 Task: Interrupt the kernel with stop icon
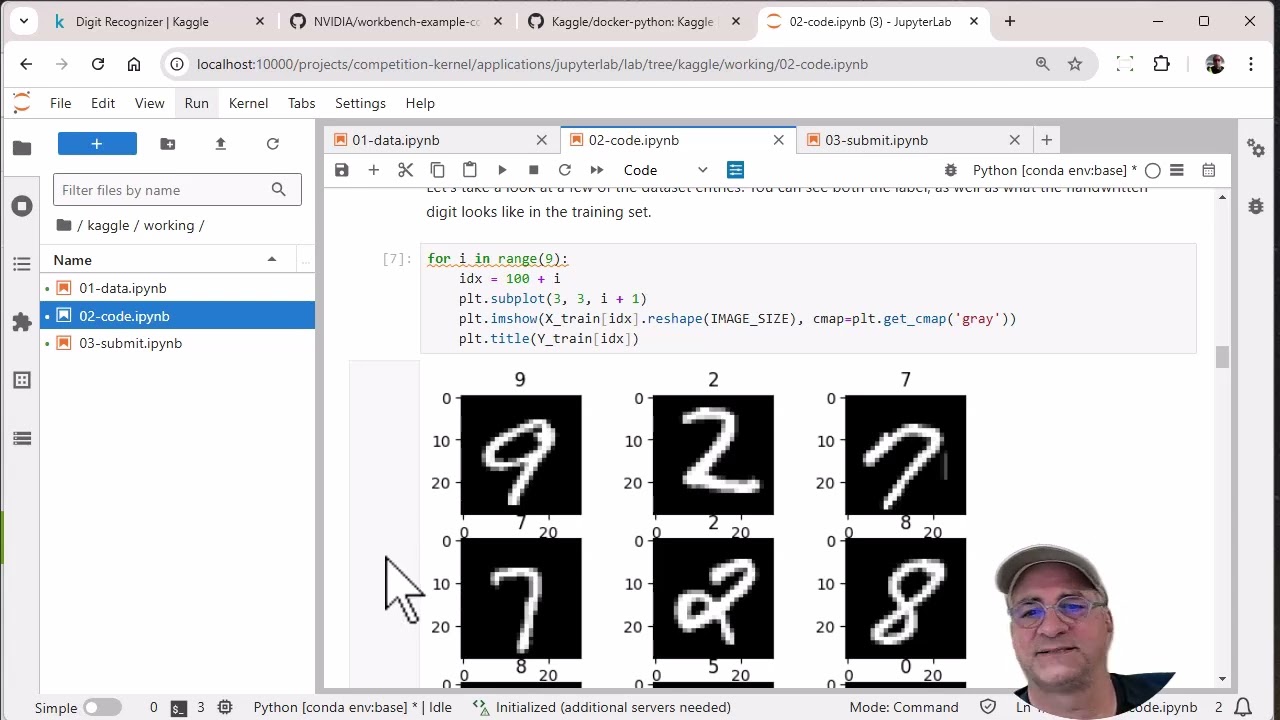pos(534,170)
